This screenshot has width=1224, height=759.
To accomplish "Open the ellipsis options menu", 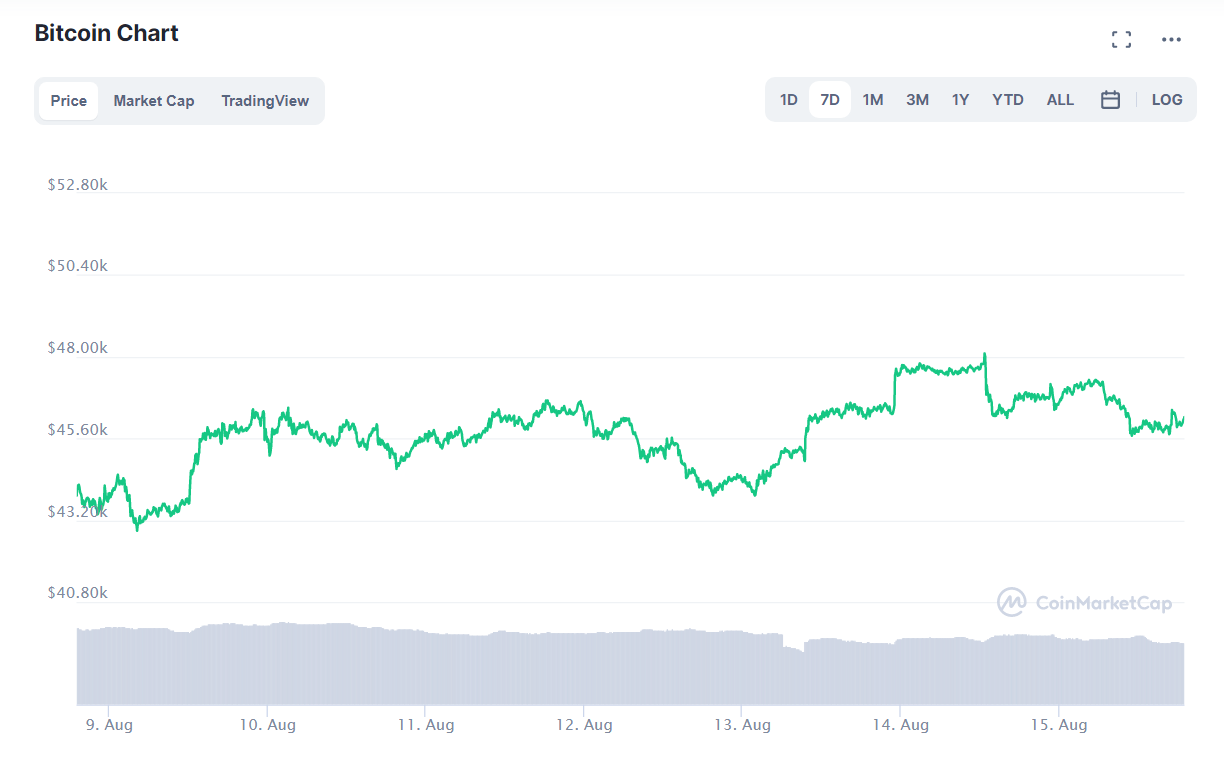I will (1171, 39).
